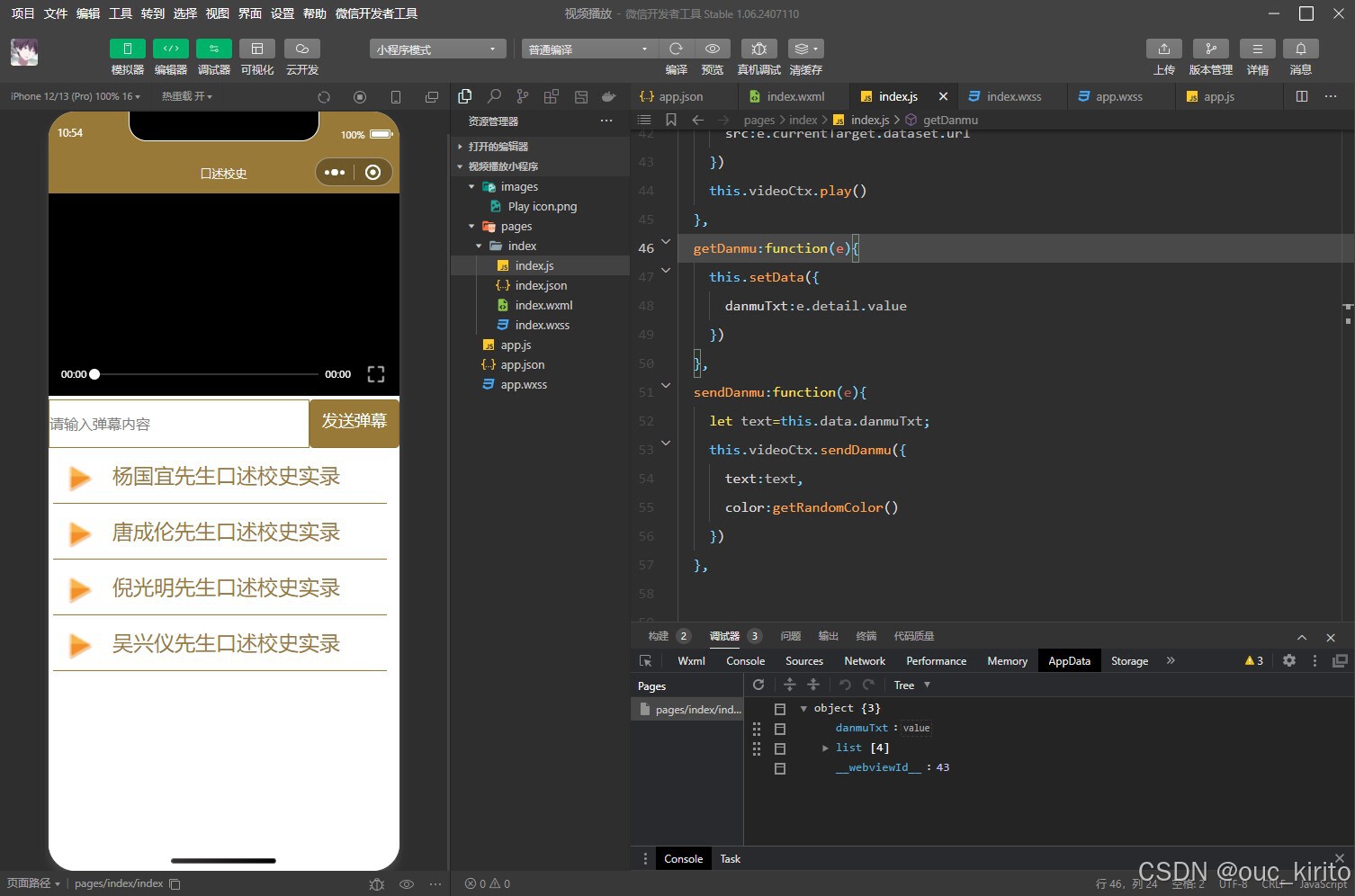1355x896 pixels.
Task: Switch to the Console devtools tab
Action: [746, 661]
